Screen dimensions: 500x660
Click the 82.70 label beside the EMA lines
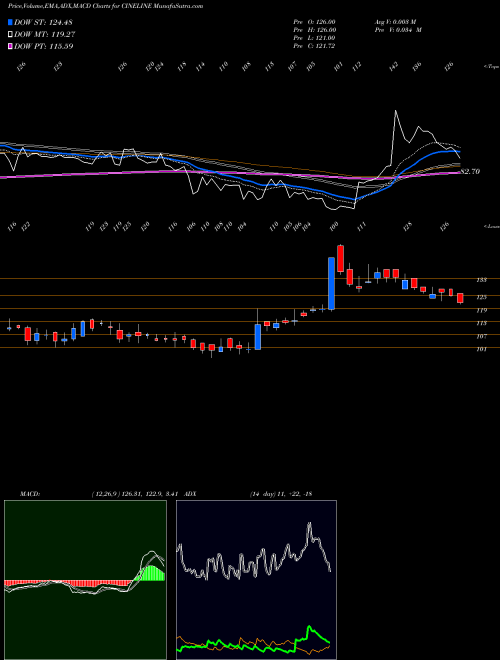tap(470, 171)
